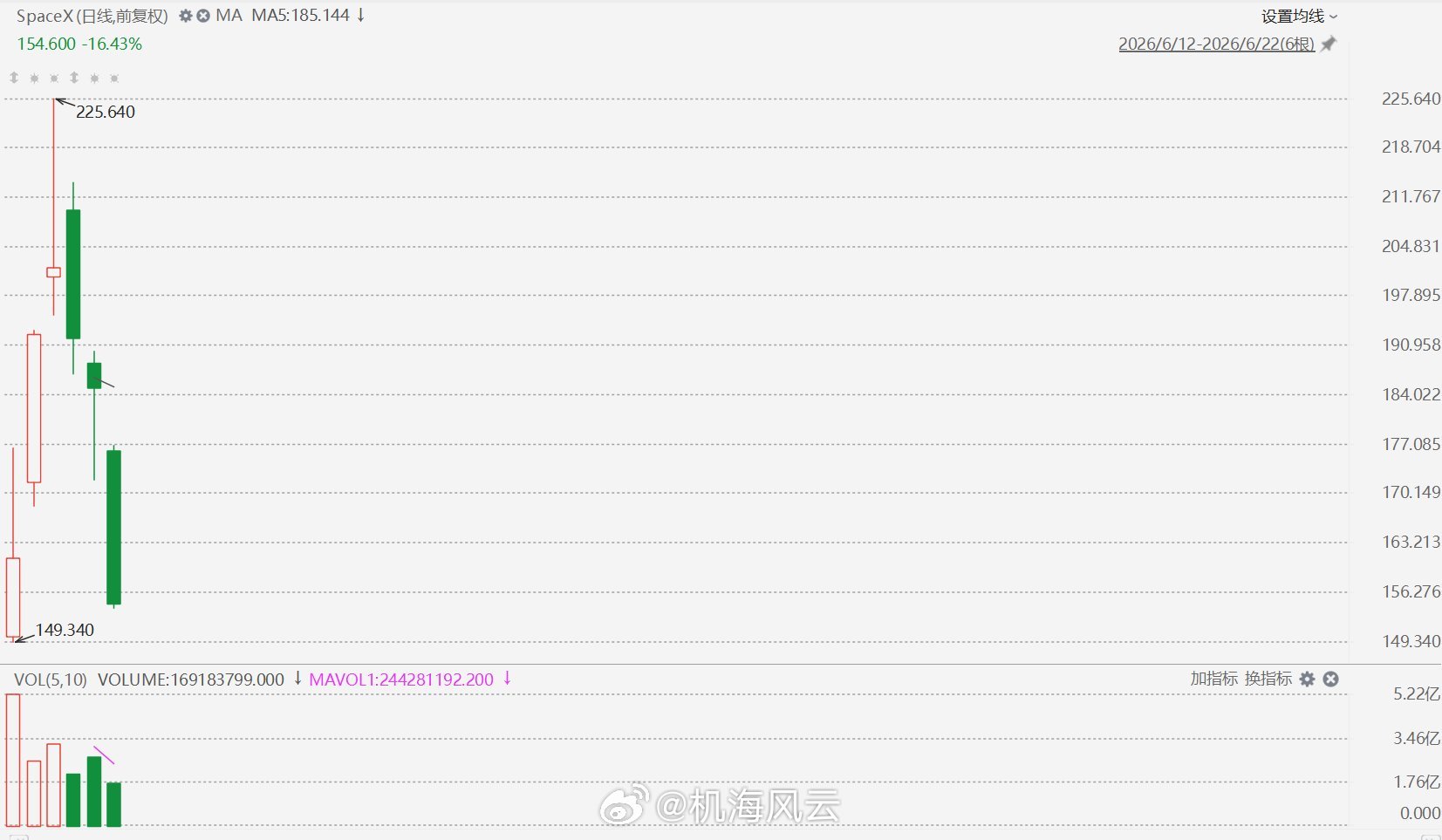Click the 1.76亿 volume axis label

click(x=1417, y=782)
